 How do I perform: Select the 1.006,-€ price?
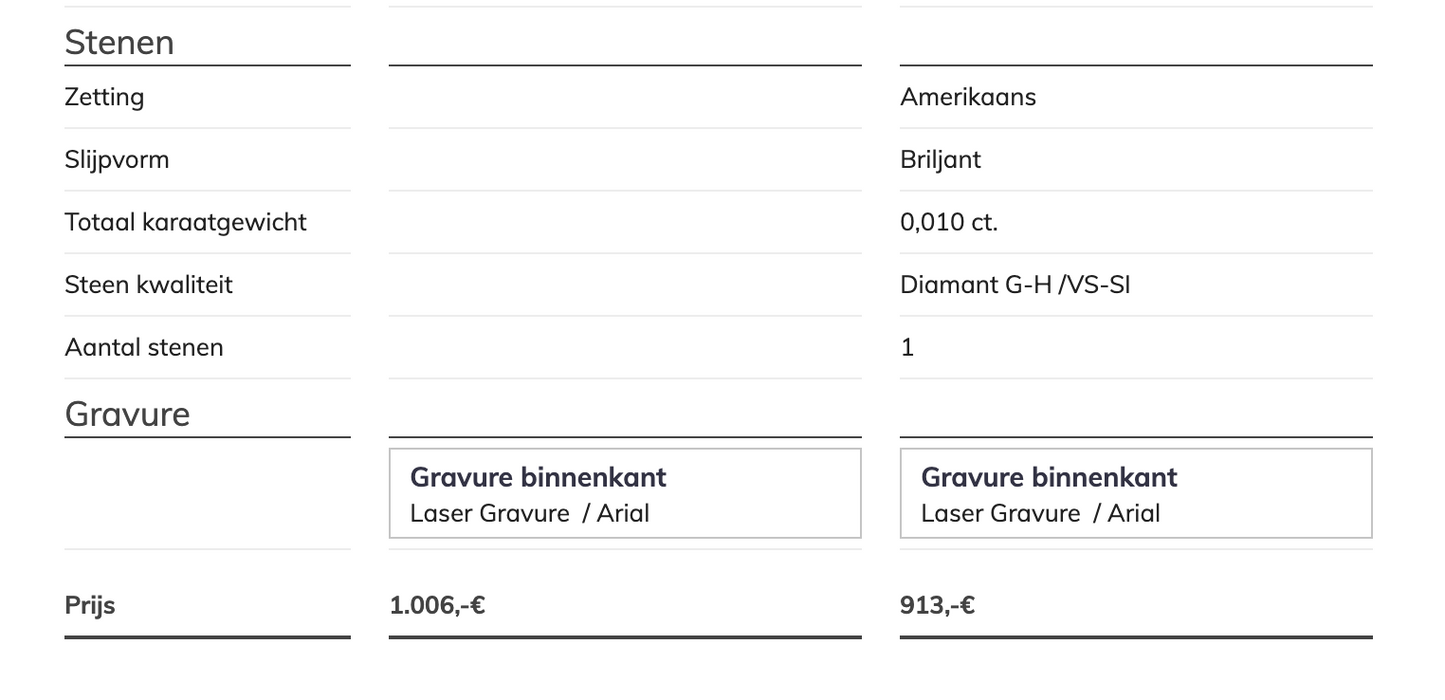click(437, 605)
